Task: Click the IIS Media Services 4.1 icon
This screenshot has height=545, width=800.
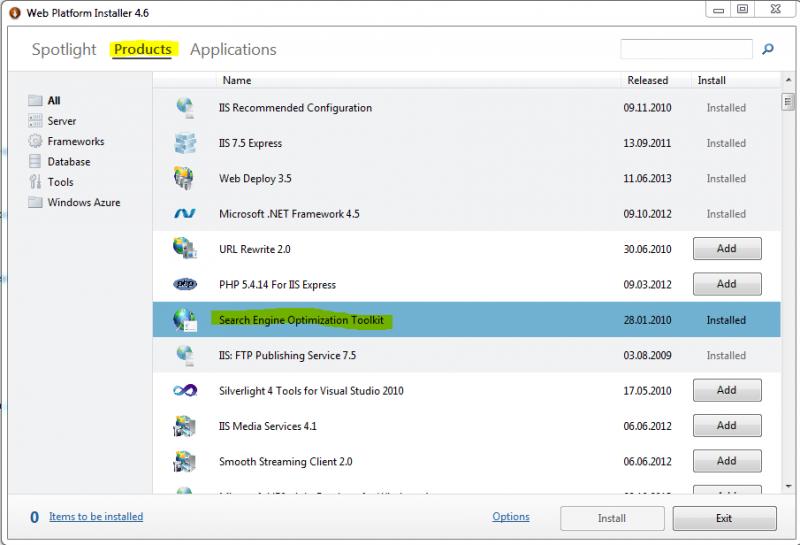Action: coord(184,426)
